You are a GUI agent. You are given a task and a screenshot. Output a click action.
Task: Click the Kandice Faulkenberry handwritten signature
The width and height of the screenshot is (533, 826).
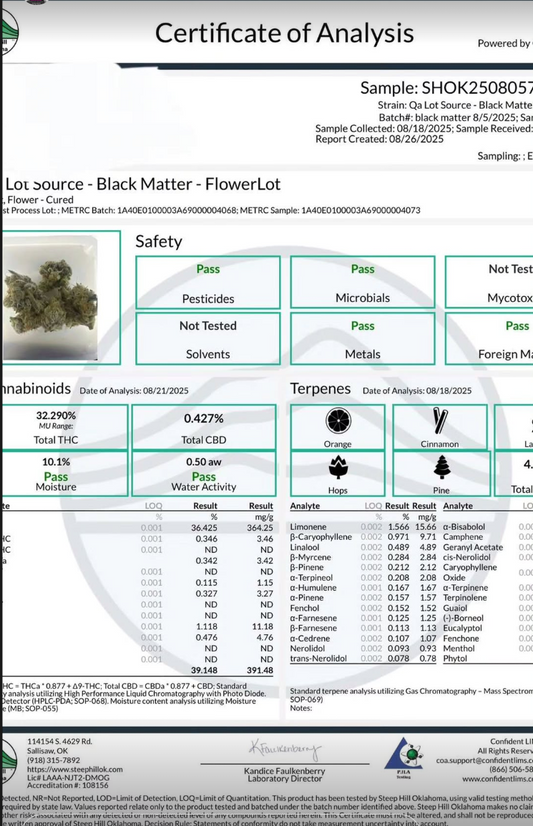[285, 749]
